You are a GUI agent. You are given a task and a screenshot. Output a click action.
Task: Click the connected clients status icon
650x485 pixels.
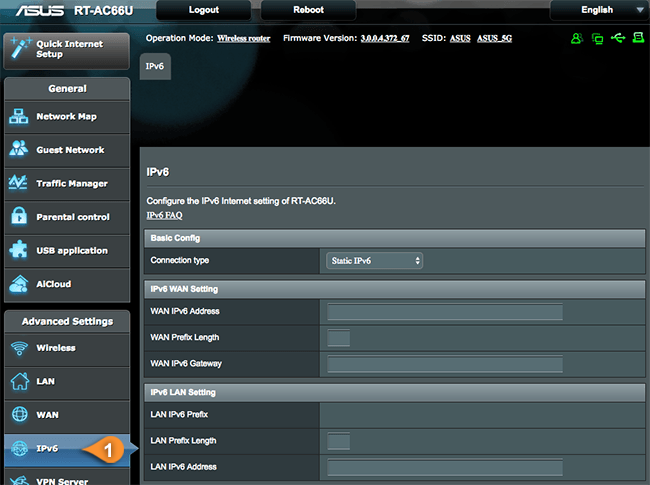point(577,38)
